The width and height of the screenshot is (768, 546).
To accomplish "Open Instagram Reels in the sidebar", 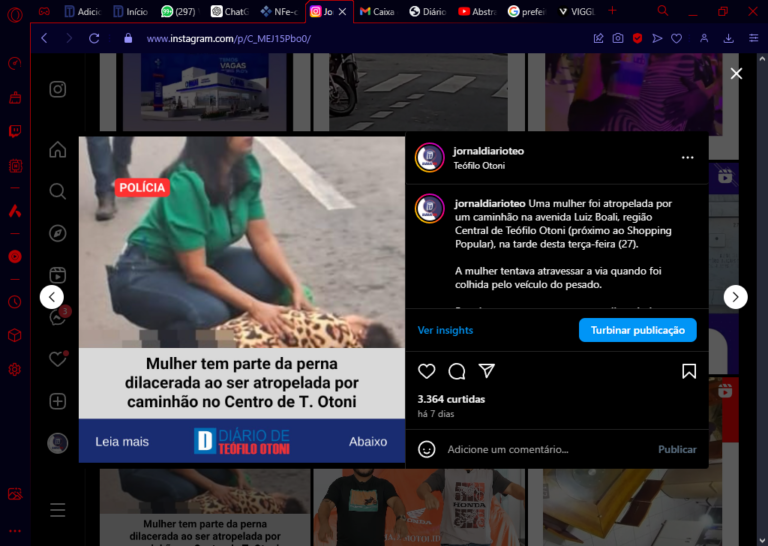I will [58, 275].
